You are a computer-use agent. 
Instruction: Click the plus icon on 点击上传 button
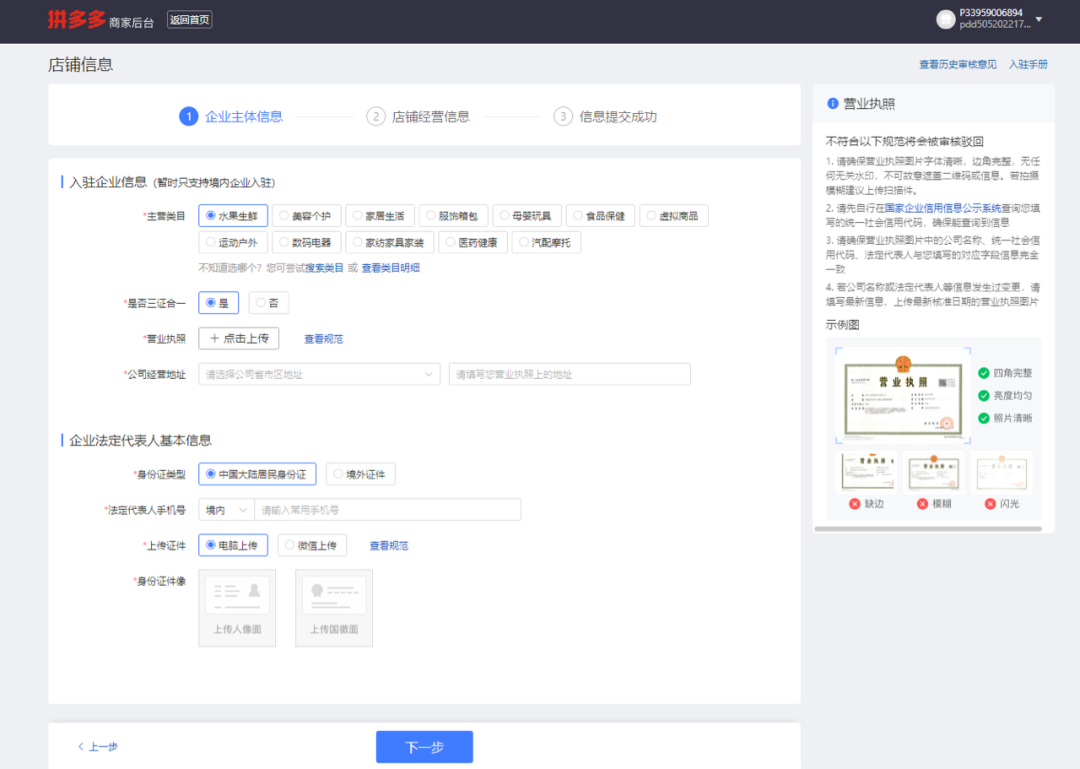[214, 339]
